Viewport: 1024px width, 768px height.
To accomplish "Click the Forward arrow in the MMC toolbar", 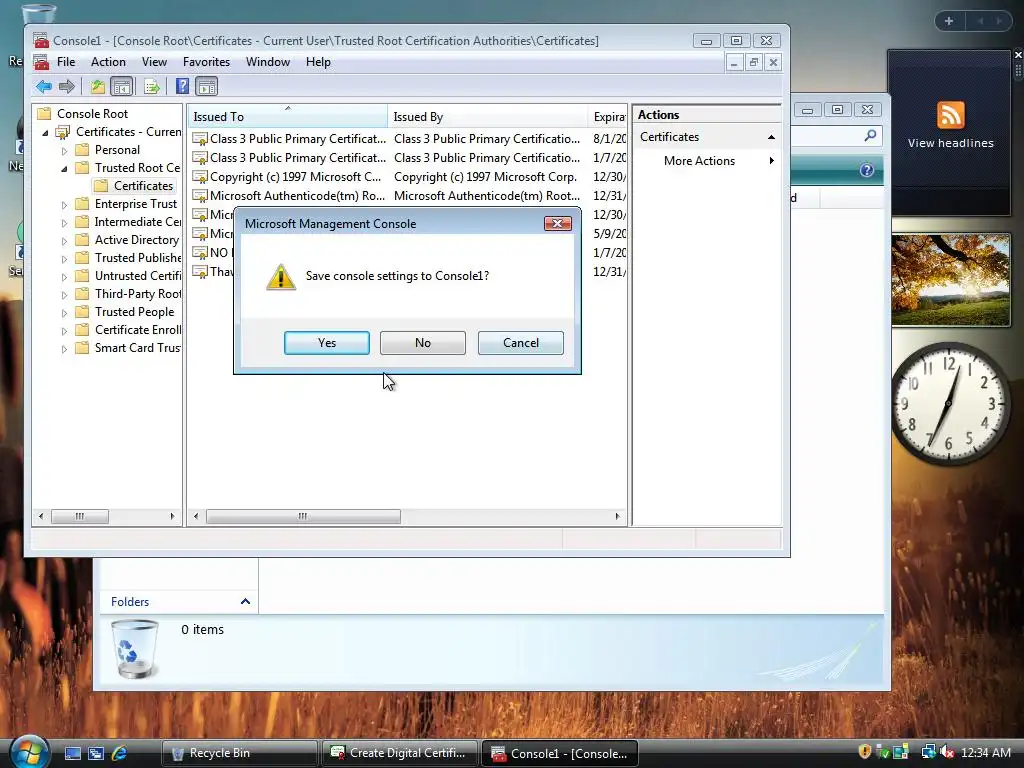I will click(67, 86).
